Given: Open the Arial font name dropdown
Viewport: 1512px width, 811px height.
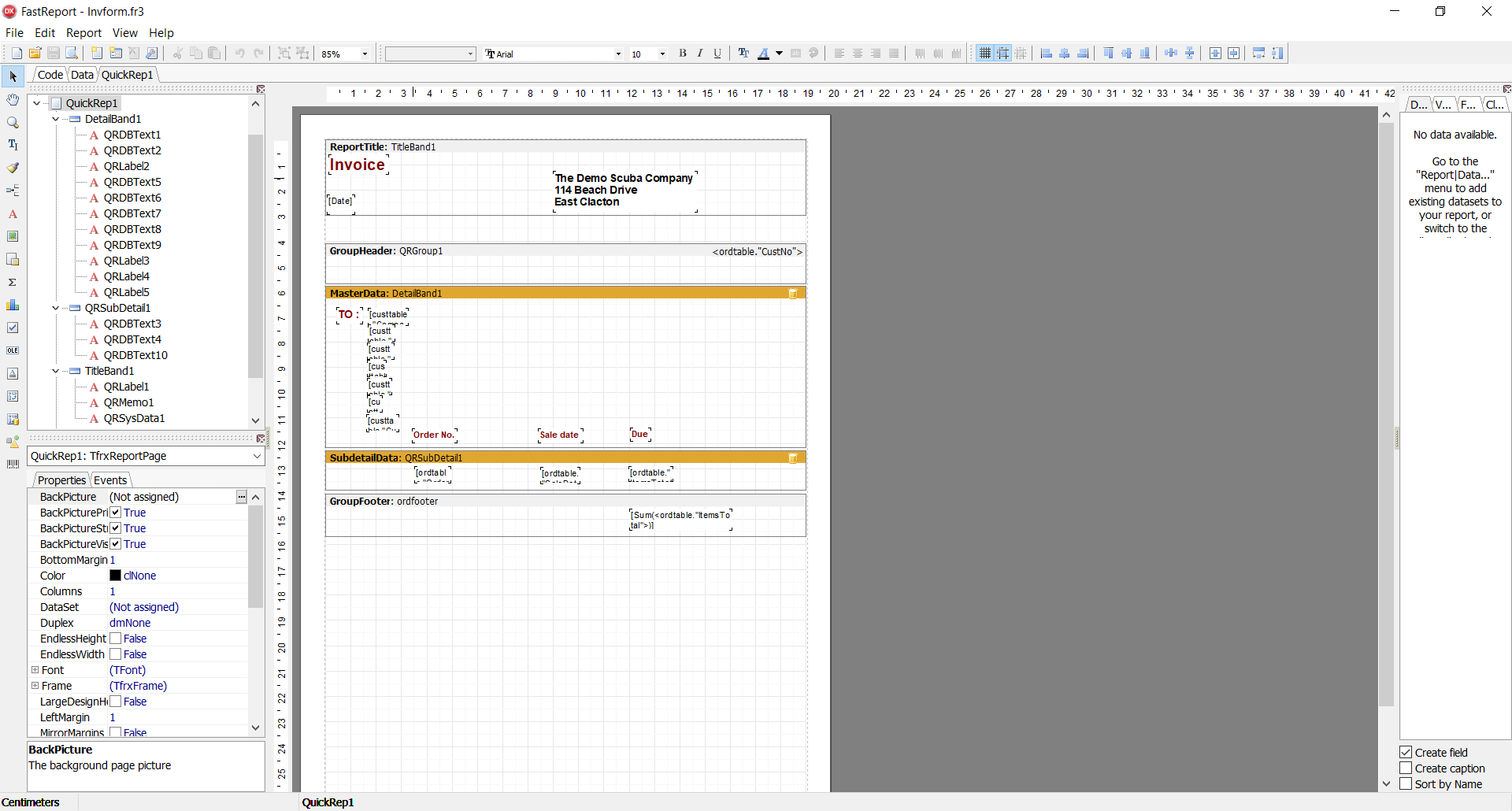Looking at the screenshot, I should (618, 54).
